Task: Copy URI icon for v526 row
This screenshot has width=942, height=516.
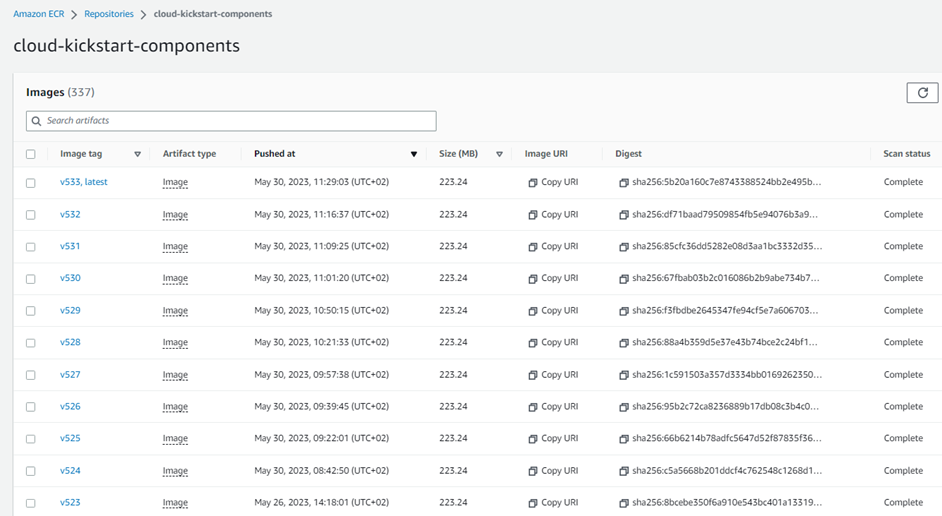Action: 532,407
